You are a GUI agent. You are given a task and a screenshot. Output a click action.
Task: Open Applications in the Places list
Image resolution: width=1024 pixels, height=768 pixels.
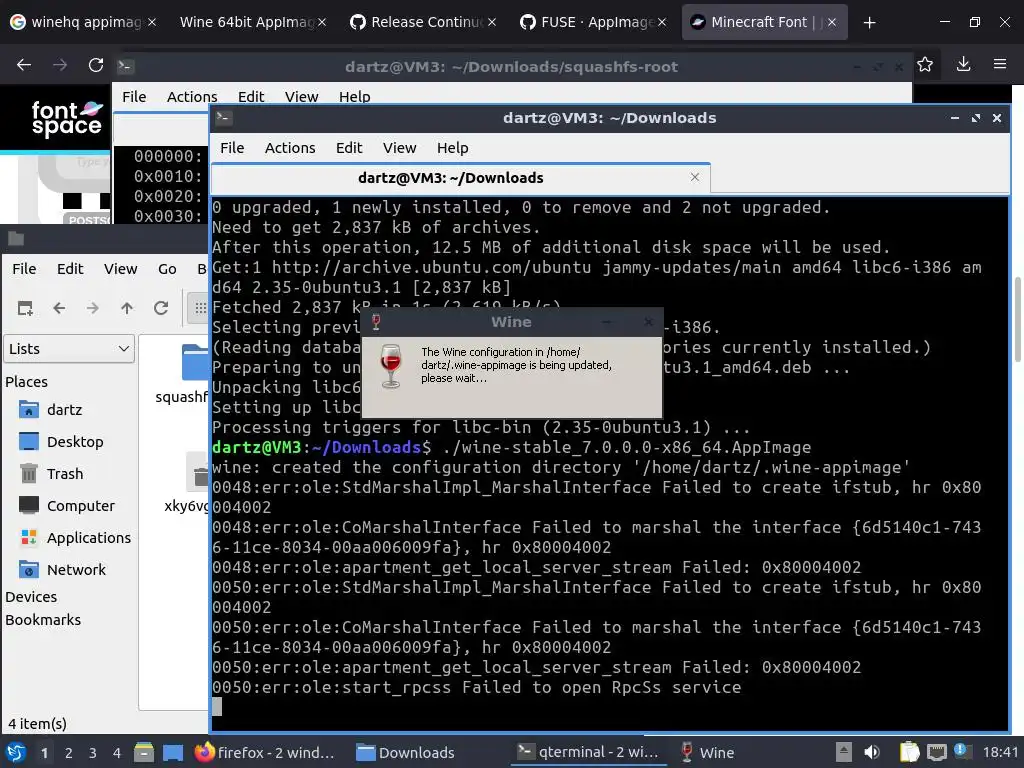pos(74,538)
